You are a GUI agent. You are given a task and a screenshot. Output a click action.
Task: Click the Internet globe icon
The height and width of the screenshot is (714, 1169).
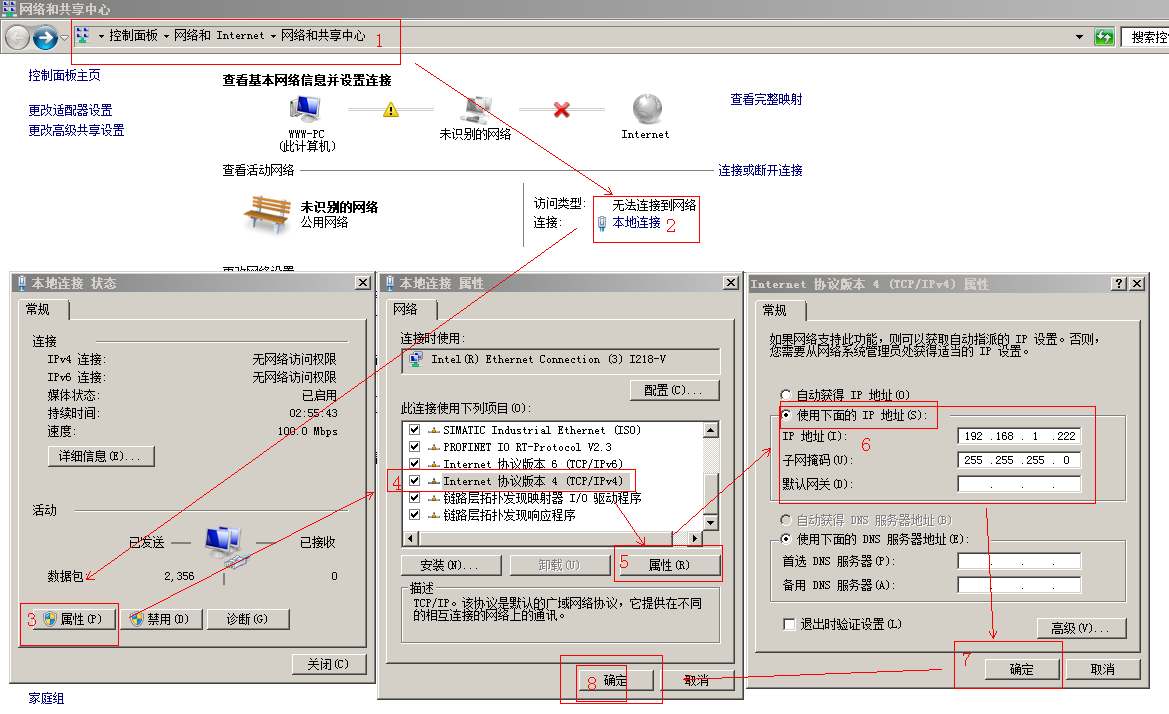point(647,110)
